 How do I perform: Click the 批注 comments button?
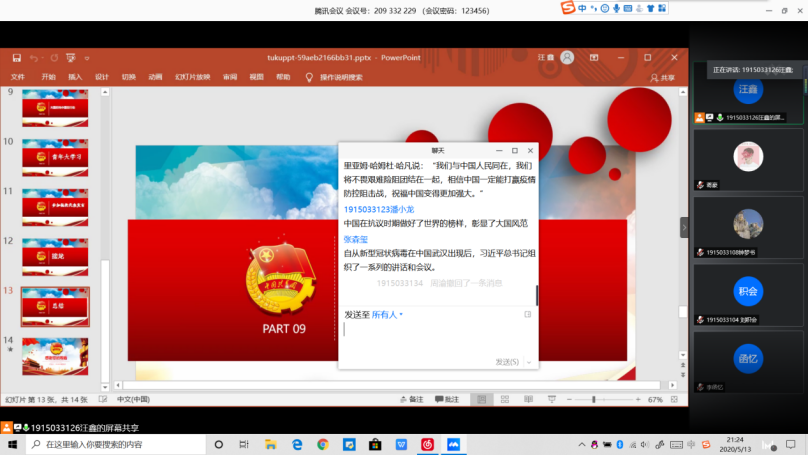[x=447, y=399]
